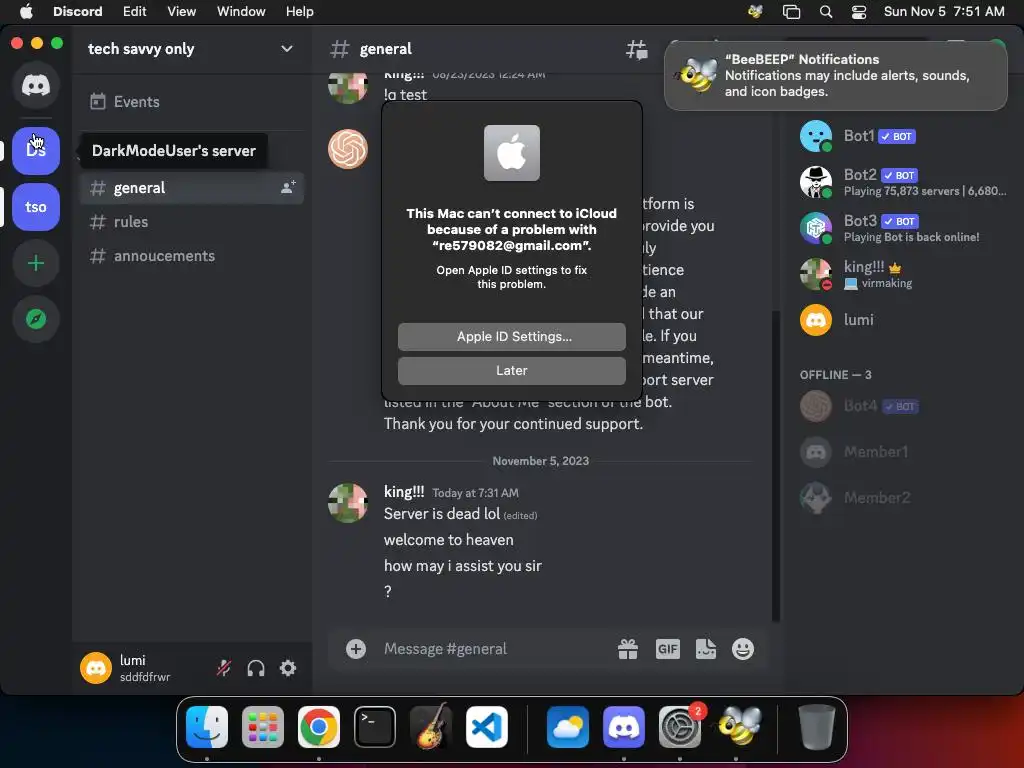Open the Apple menu

tap(26, 12)
